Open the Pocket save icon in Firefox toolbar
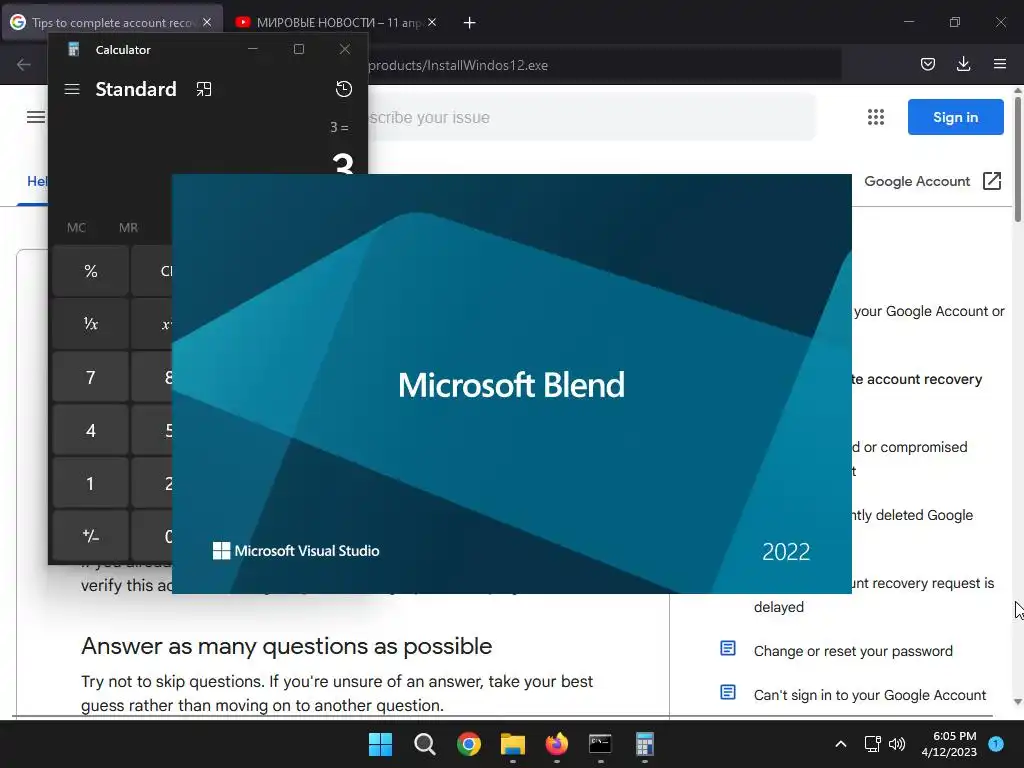1024x768 pixels. pyautogui.click(x=927, y=64)
